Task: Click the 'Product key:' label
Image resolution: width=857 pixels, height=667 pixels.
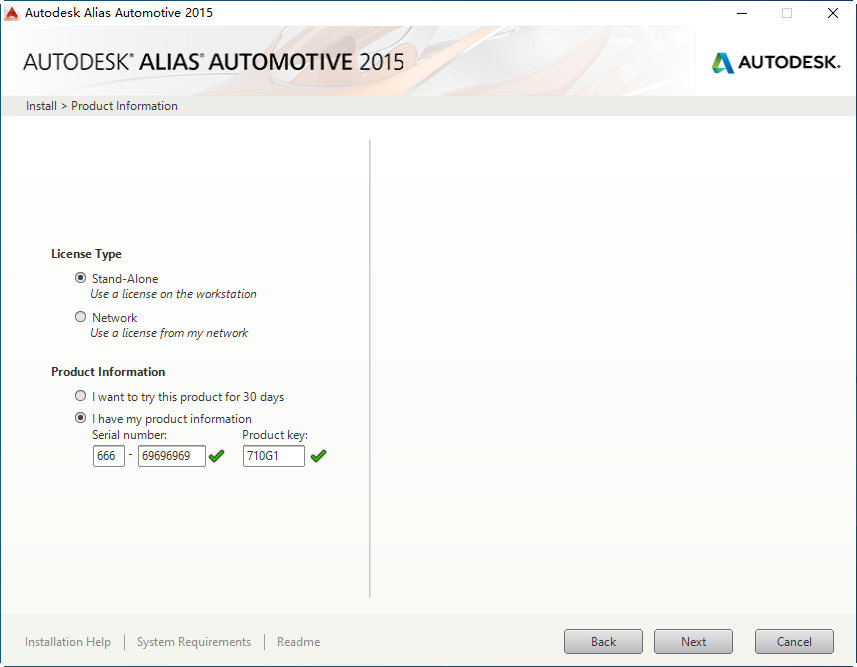Action: [275, 435]
